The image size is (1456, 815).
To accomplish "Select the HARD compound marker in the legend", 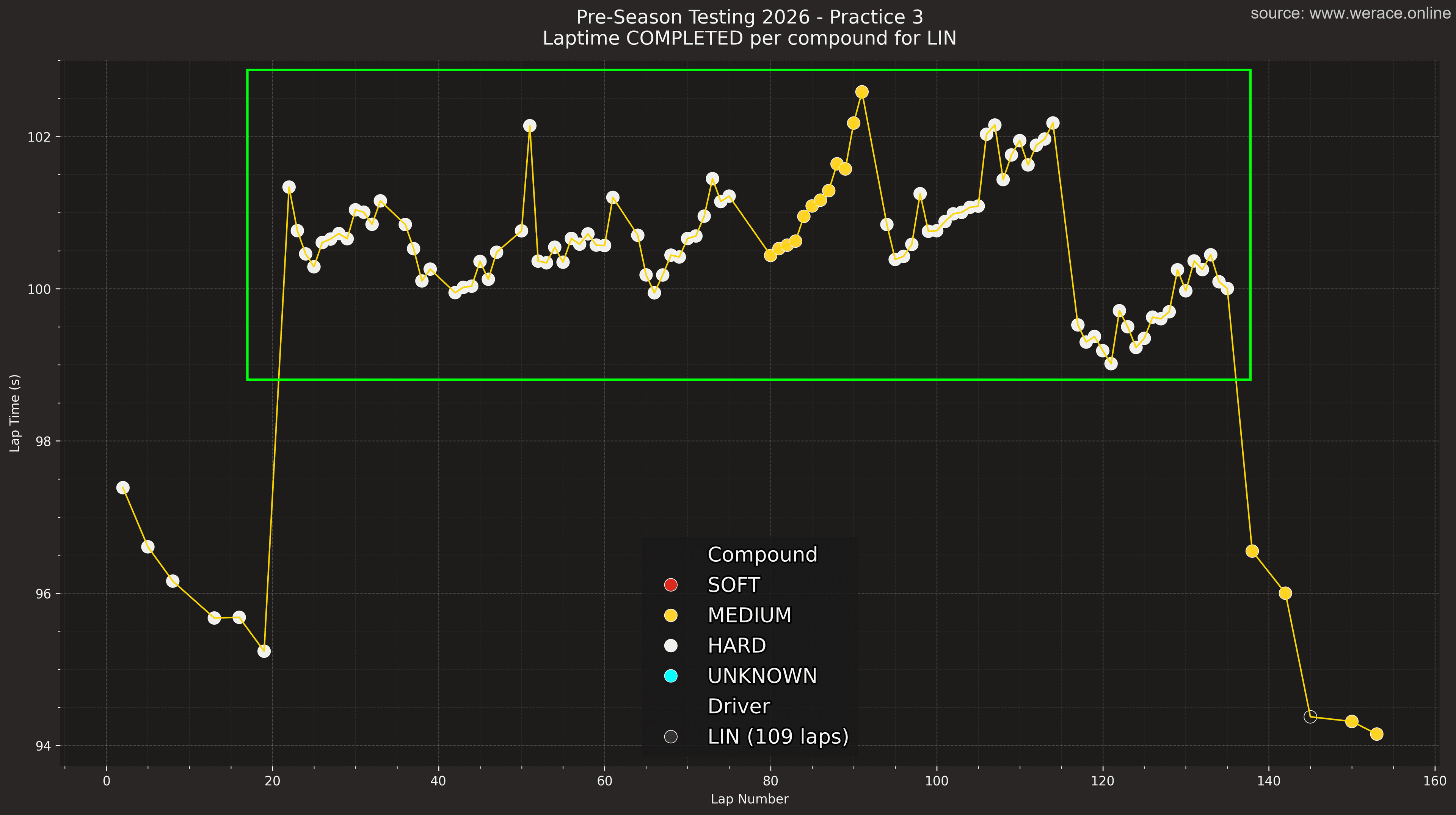I will pos(672,645).
